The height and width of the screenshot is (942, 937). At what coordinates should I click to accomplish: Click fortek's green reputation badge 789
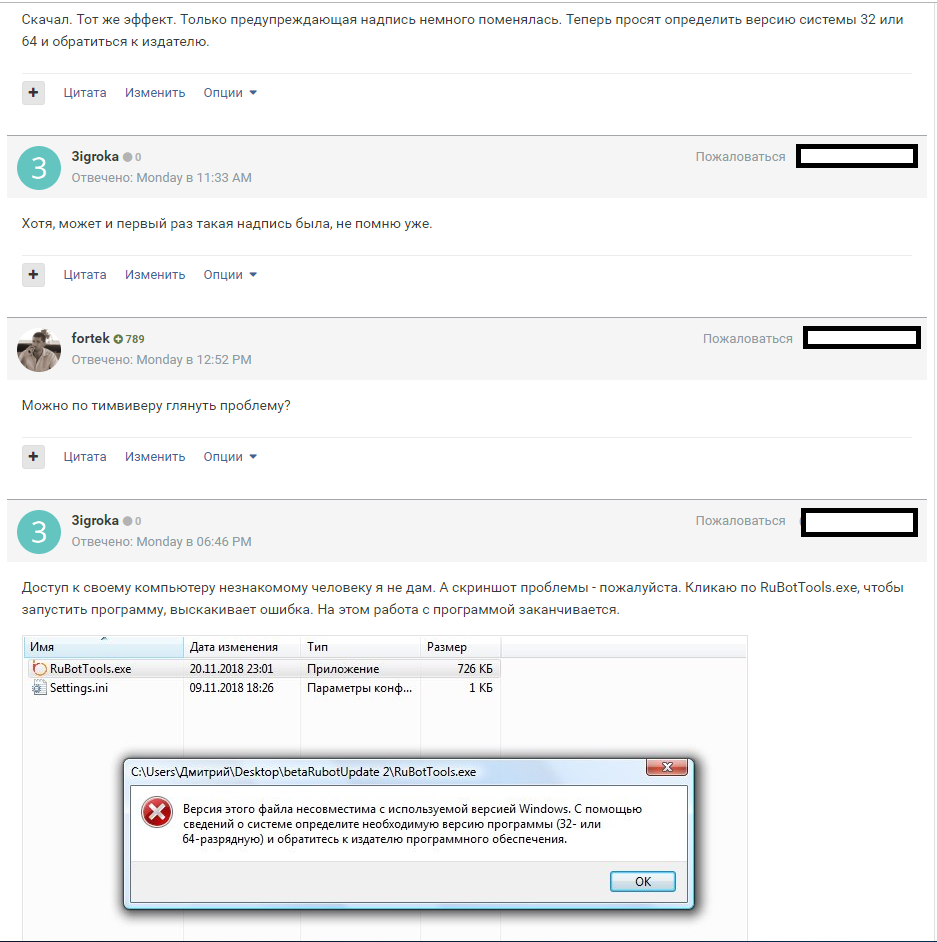(x=129, y=339)
